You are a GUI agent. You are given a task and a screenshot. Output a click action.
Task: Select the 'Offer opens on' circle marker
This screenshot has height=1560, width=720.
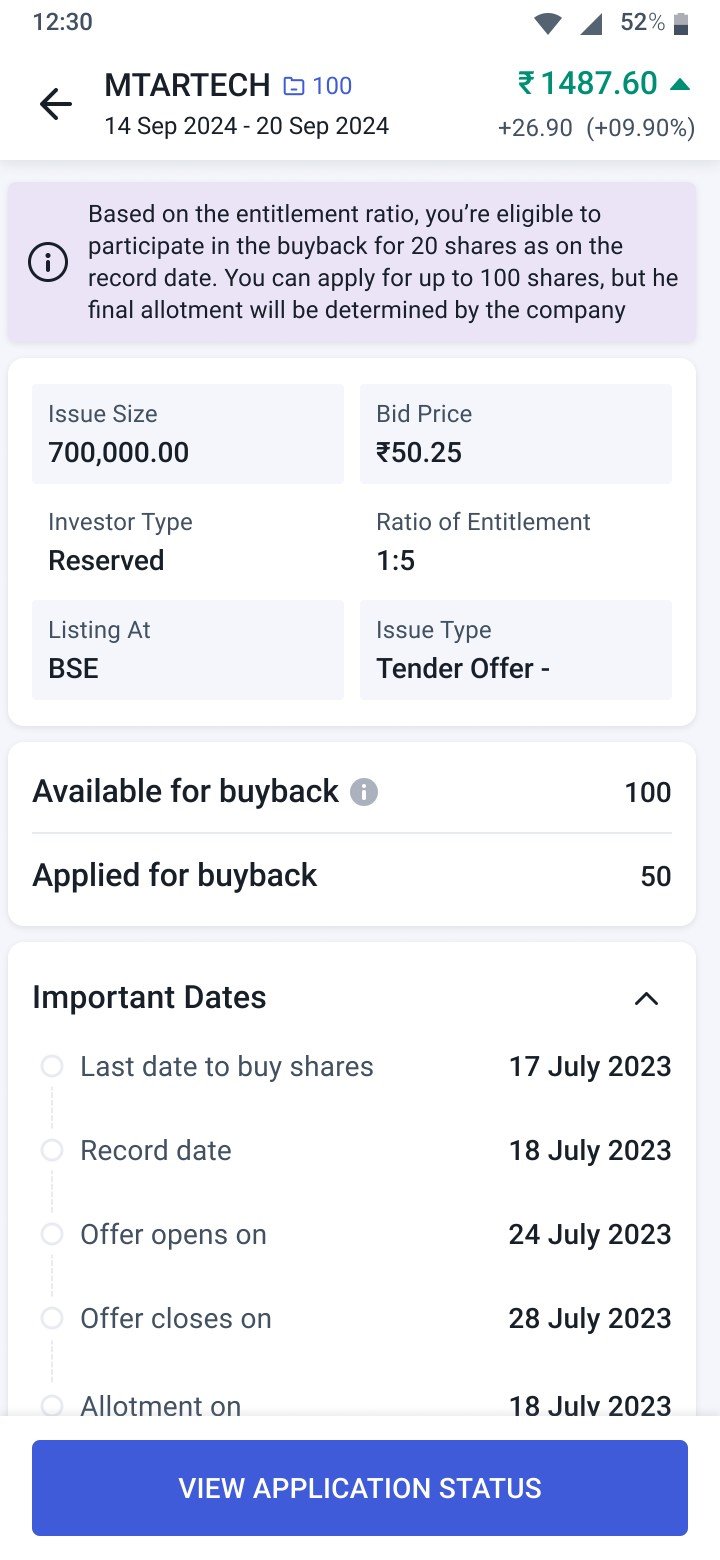click(52, 1234)
